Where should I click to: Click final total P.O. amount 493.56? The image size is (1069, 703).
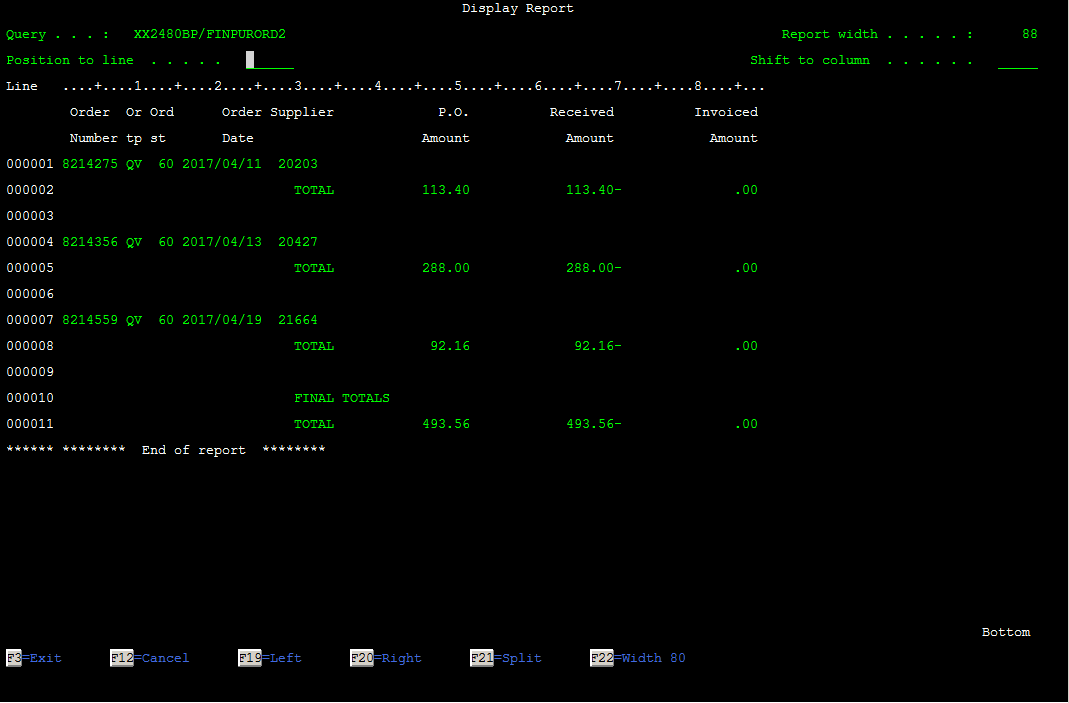(x=446, y=424)
